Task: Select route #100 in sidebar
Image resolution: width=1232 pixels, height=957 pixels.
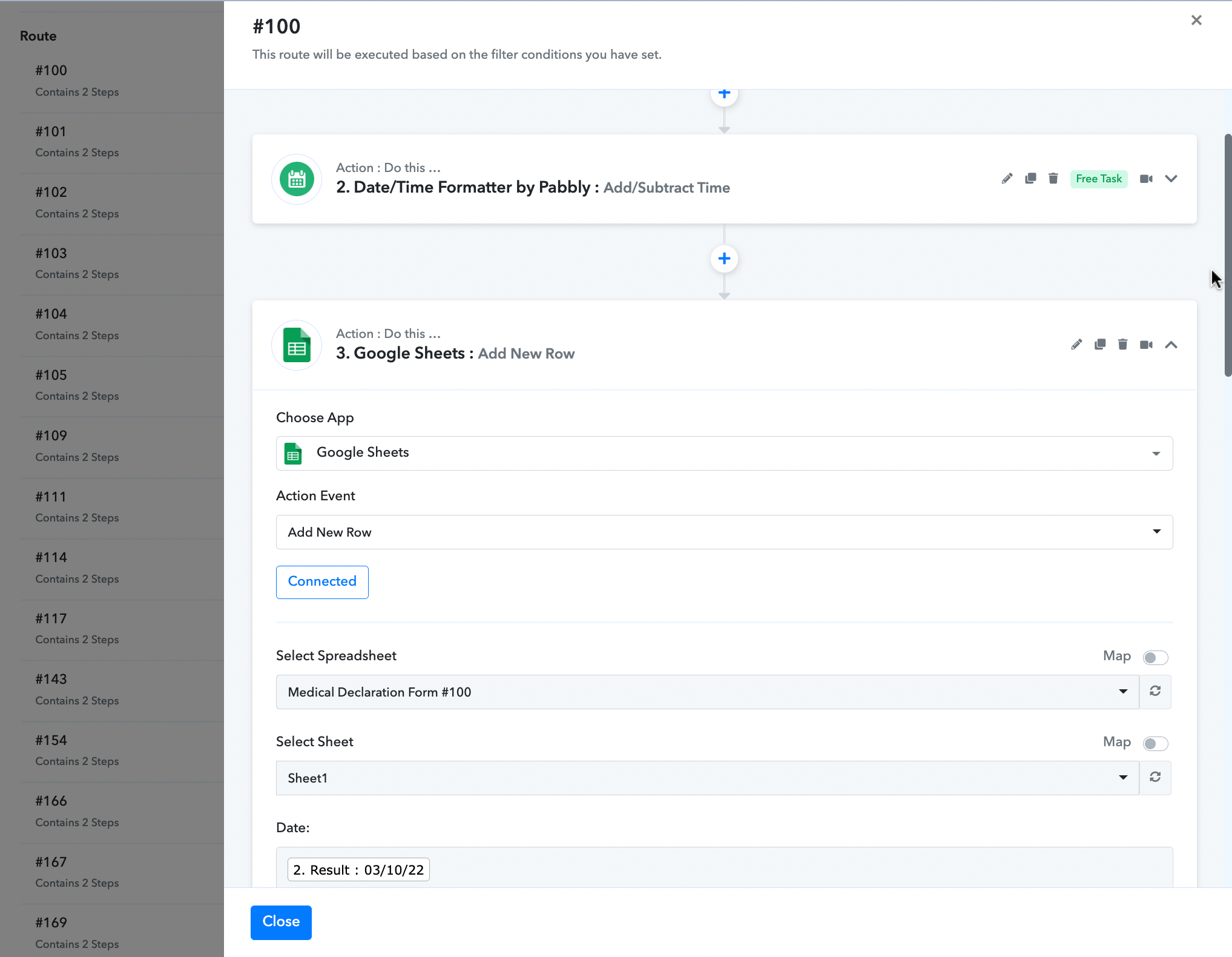Action: pos(122,81)
